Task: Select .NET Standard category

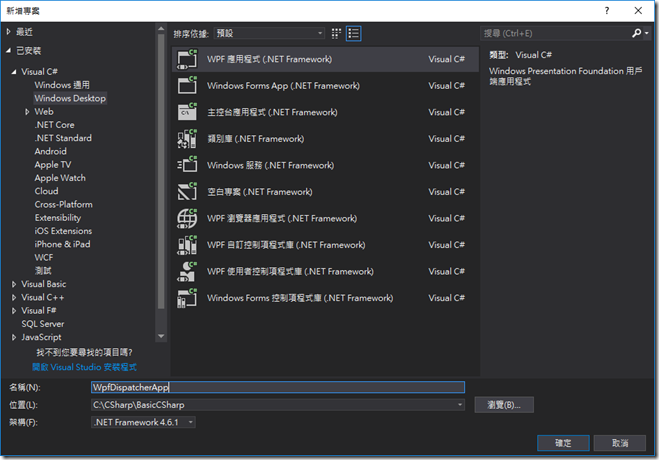Action: 63,138
